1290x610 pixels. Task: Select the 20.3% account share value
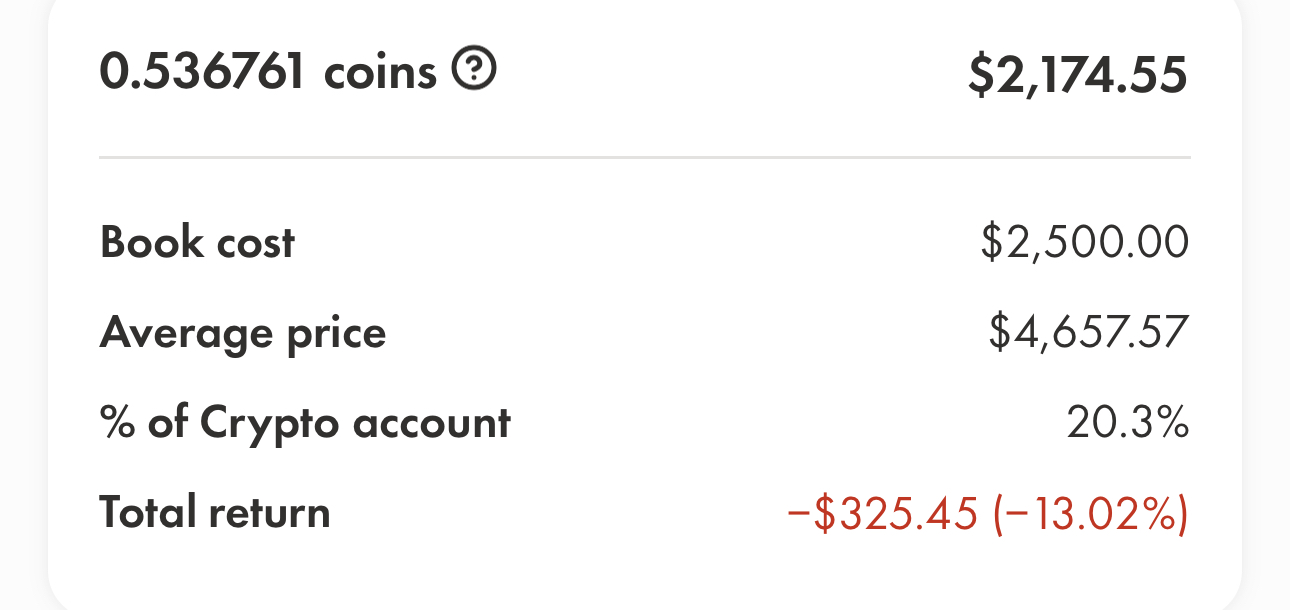point(1128,424)
